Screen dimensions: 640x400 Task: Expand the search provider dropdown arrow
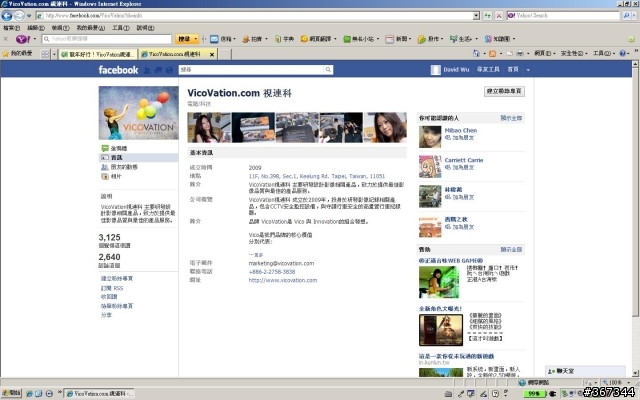tap(634, 16)
